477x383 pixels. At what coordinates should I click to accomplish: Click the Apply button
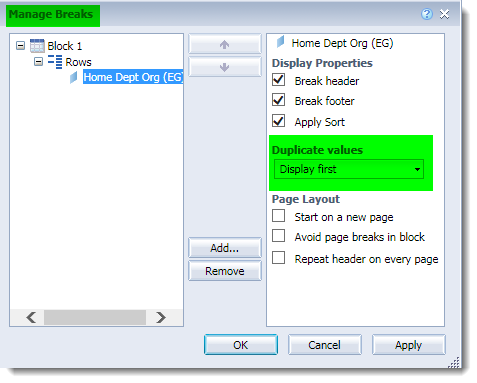pos(409,345)
